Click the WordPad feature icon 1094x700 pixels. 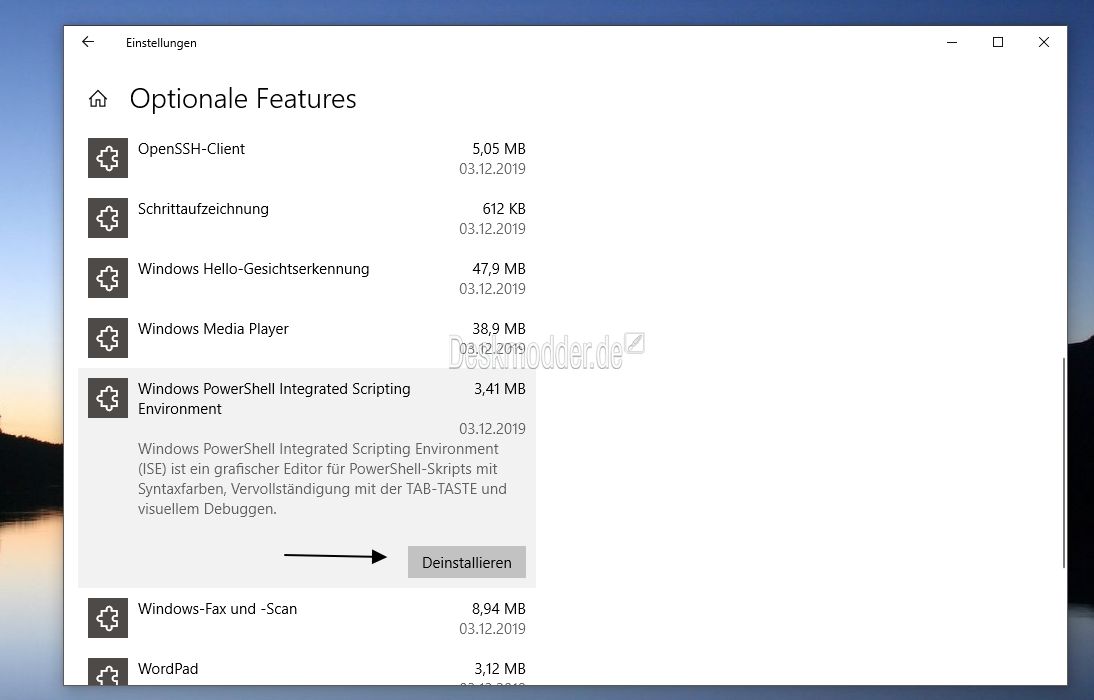(108, 672)
